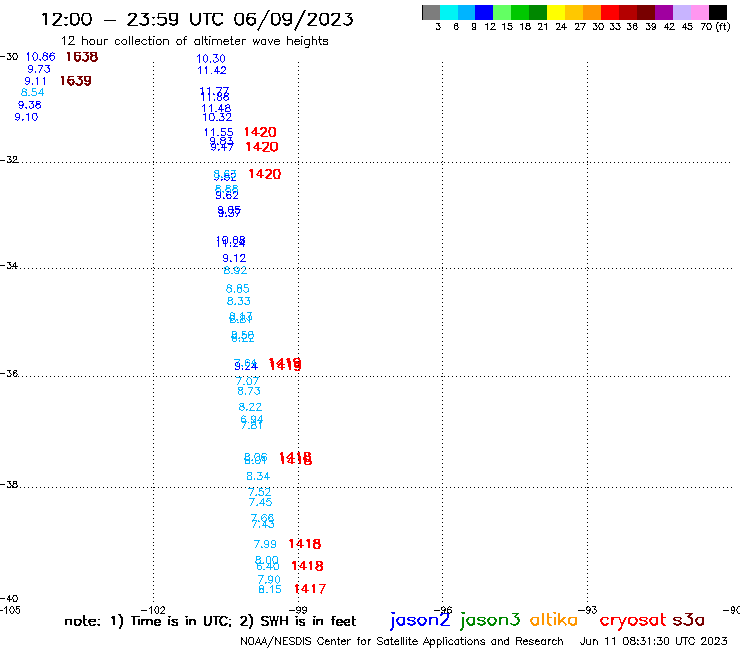Screen dimensions: 740x650
Task: Click the "70 (ft)" legend scale label
Action: 715,26
